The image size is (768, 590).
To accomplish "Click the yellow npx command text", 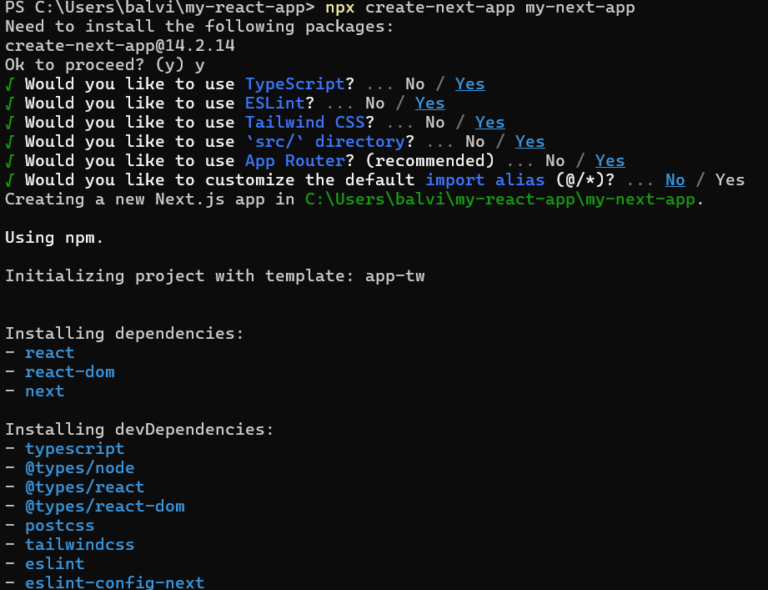I will tap(340, 8).
